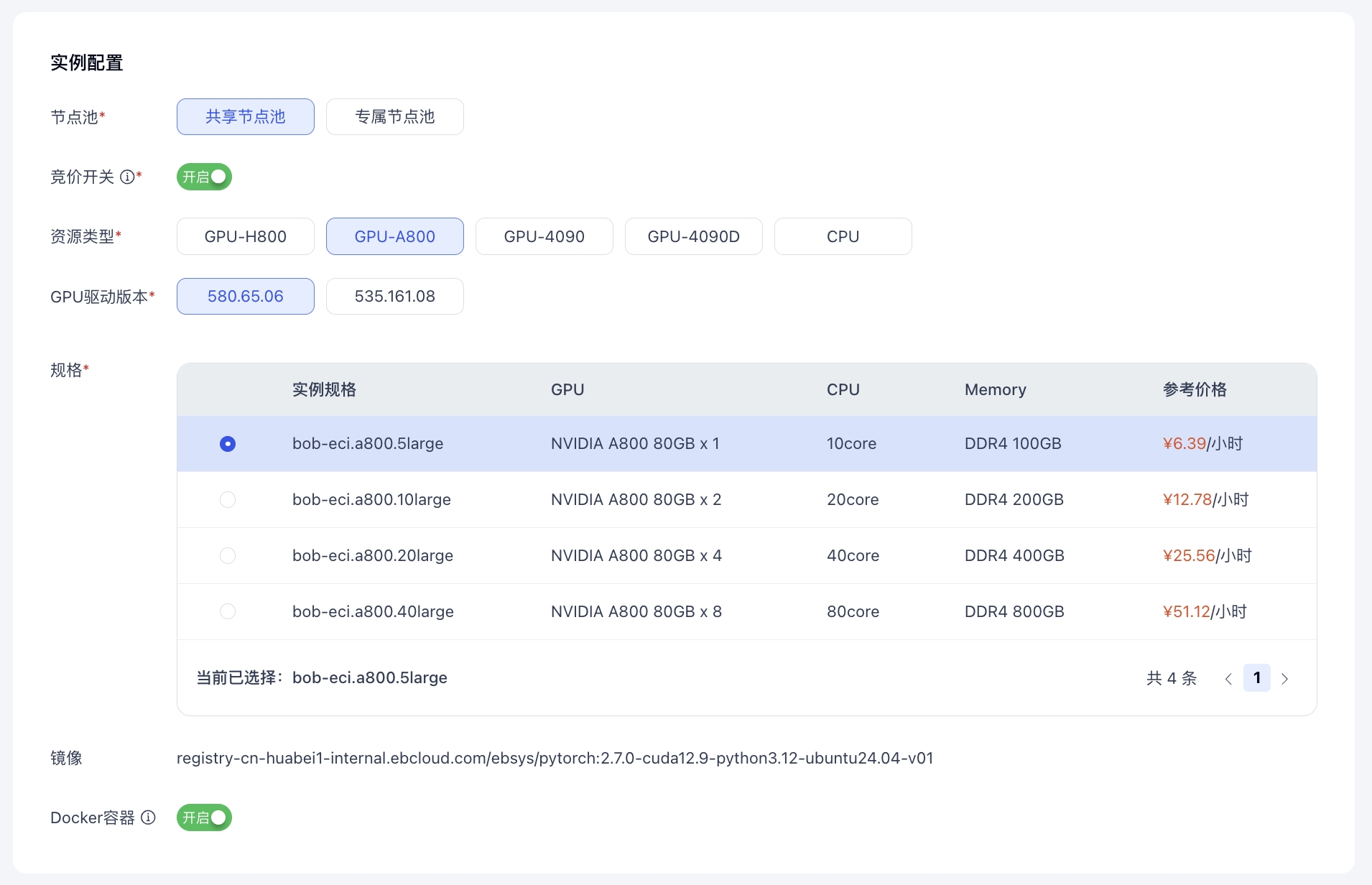Choose GPU-H800 resource type
Viewport: 1372px width, 885px height.
pyautogui.click(x=246, y=236)
